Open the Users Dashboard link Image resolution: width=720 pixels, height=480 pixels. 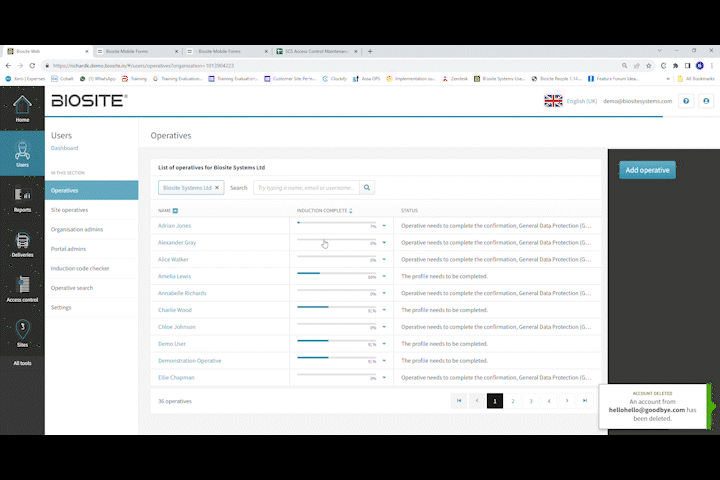coord(64,148)
